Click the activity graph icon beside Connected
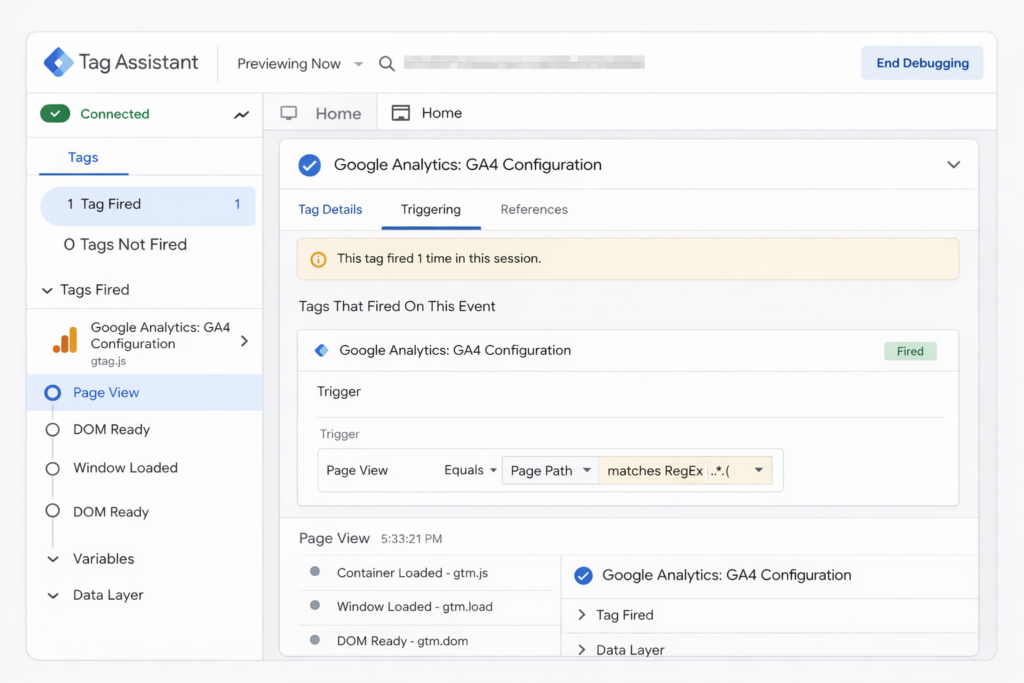1024x683 pixels. (242, 115)
